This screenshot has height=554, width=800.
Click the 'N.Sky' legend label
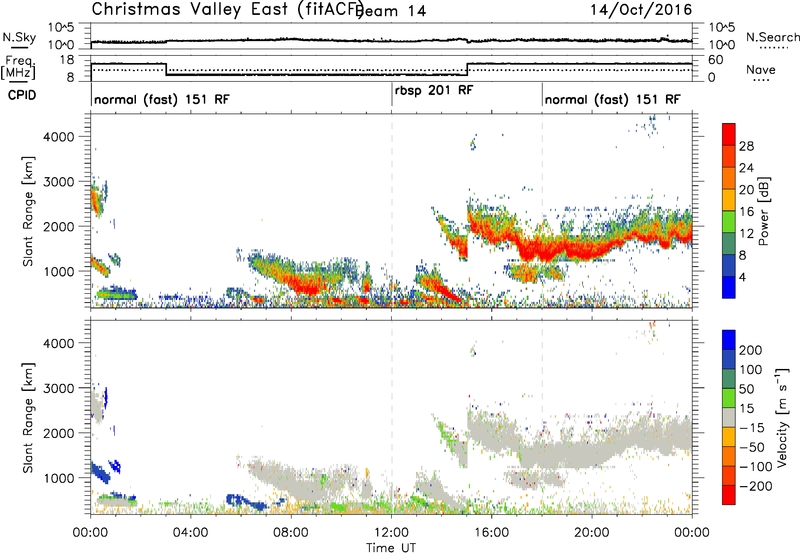coord(19,37)
